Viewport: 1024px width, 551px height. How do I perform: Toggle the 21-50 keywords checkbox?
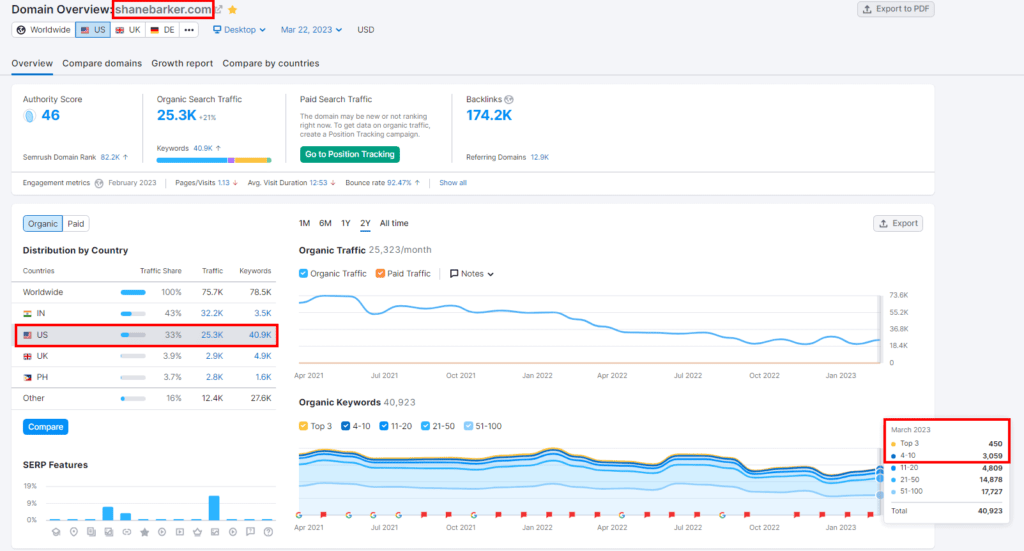[x=425, y=426]
